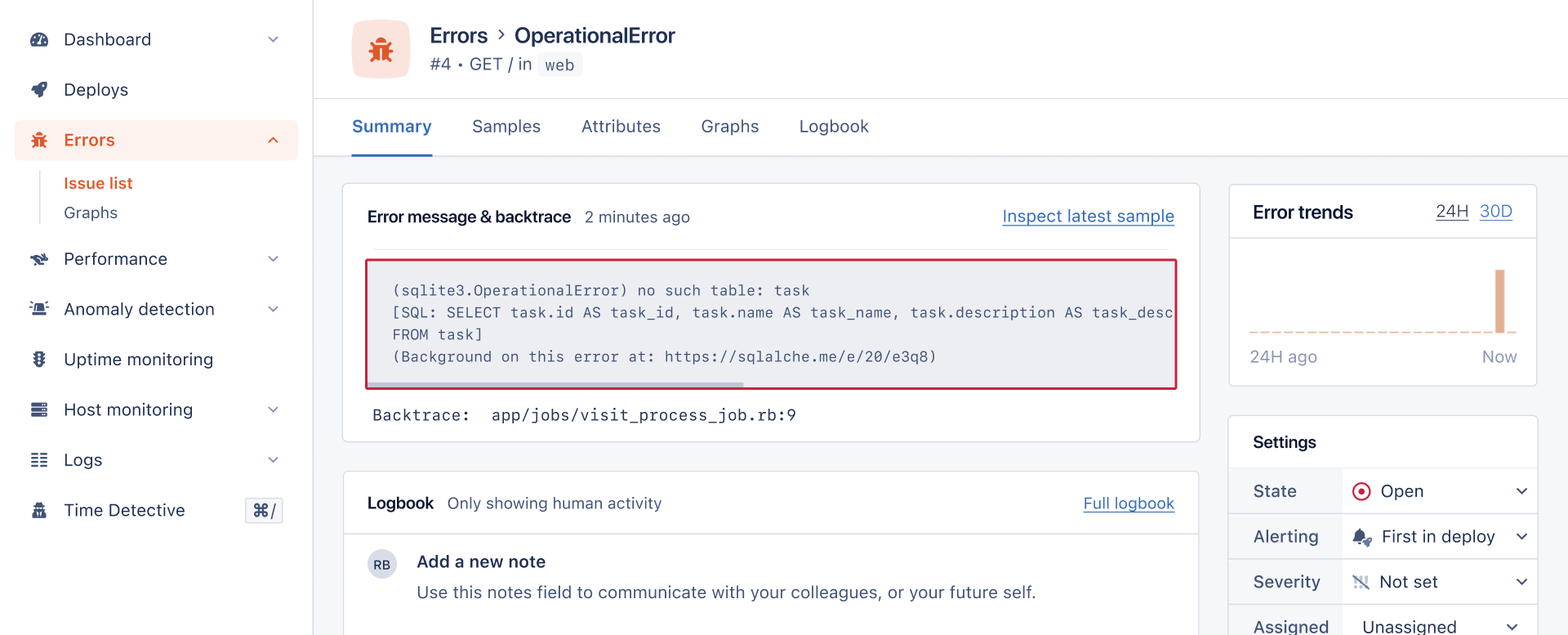Click the "Only showing human activity" text
This screenshot has width=1568, height=635.
(555, 503)
